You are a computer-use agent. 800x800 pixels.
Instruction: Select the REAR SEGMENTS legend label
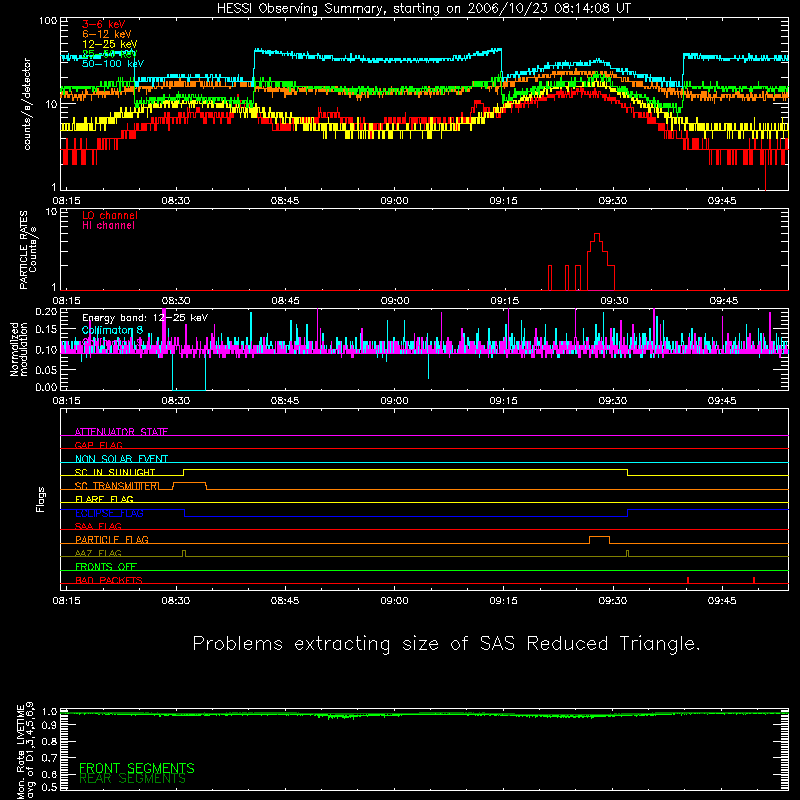133,779
